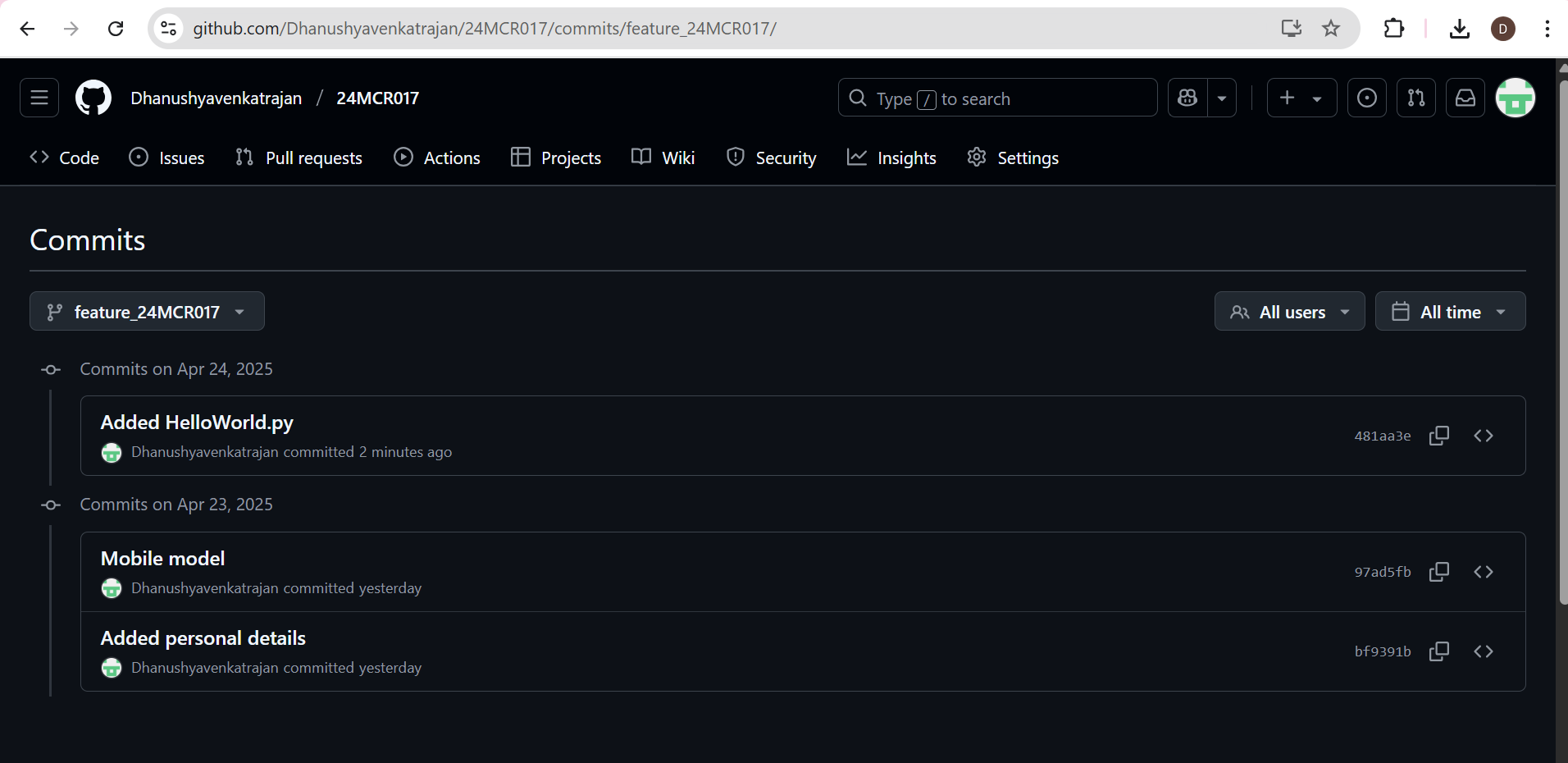
Task: Click the browser address bar URL
Action: tap(485, 29)
